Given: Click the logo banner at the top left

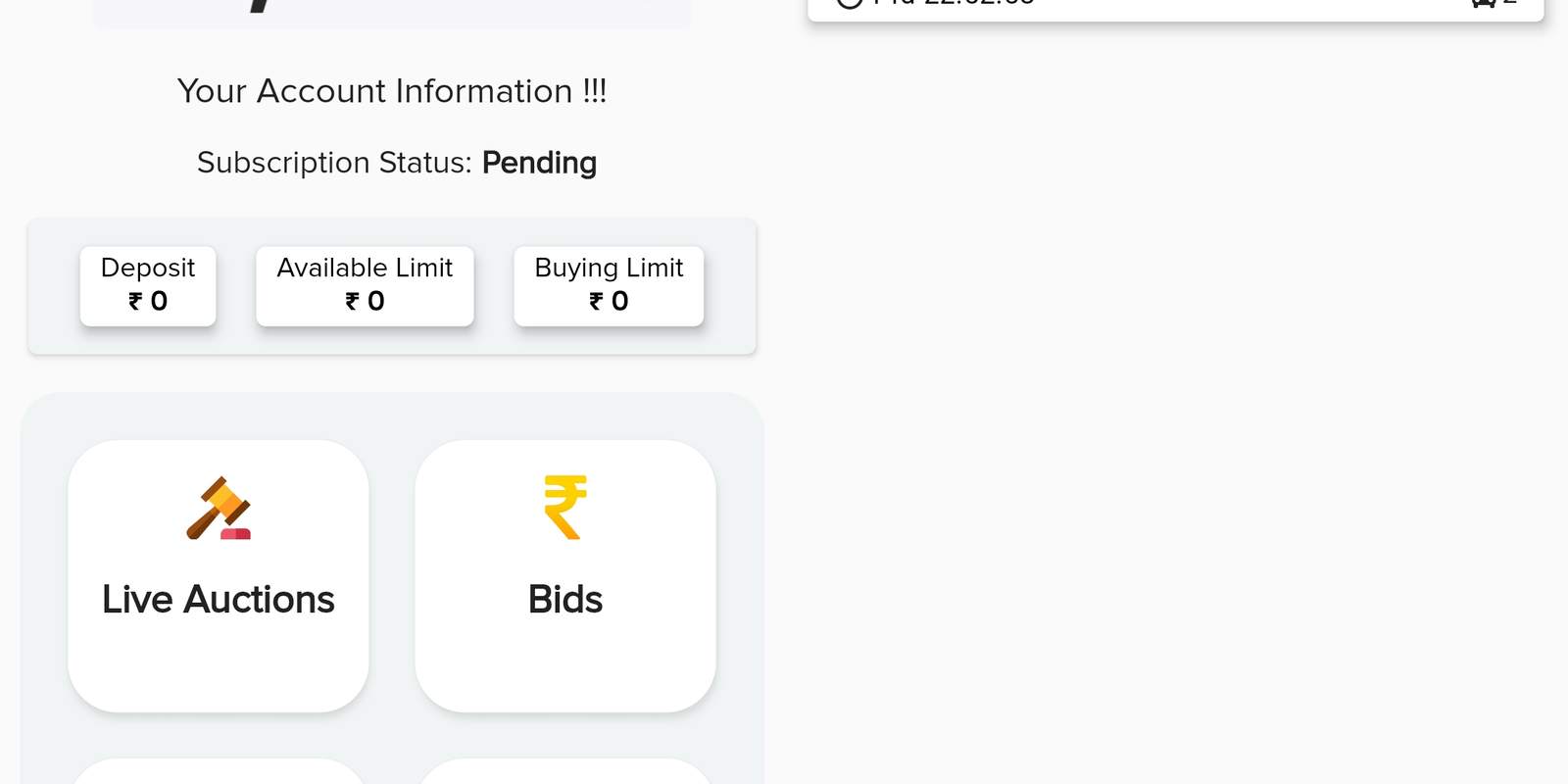Looking at the screenshot, I should coord(392,12).
